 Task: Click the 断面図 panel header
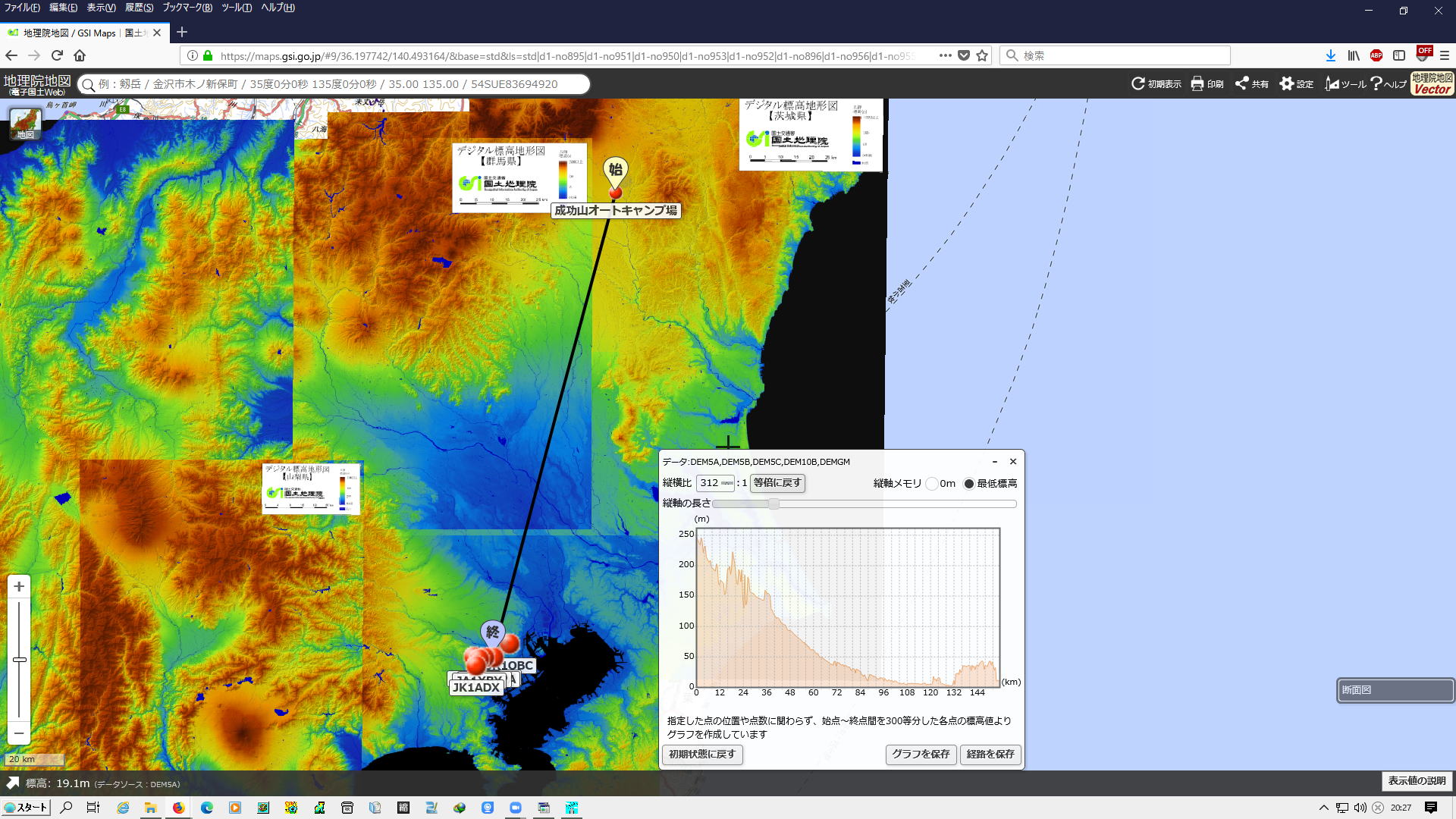[x=1395, y=690]
